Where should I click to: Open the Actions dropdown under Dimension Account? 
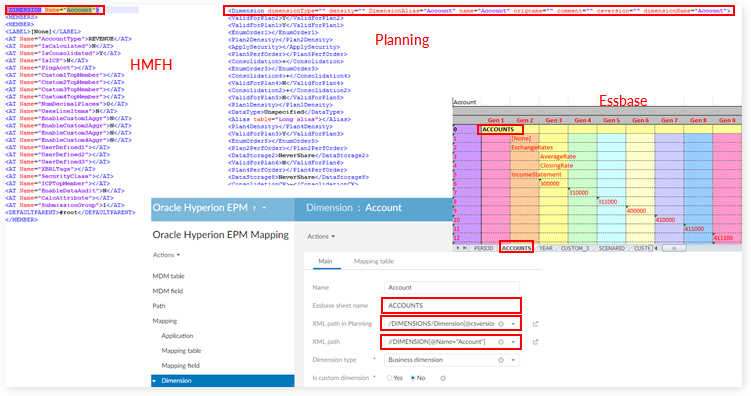(x=321, y=237)
